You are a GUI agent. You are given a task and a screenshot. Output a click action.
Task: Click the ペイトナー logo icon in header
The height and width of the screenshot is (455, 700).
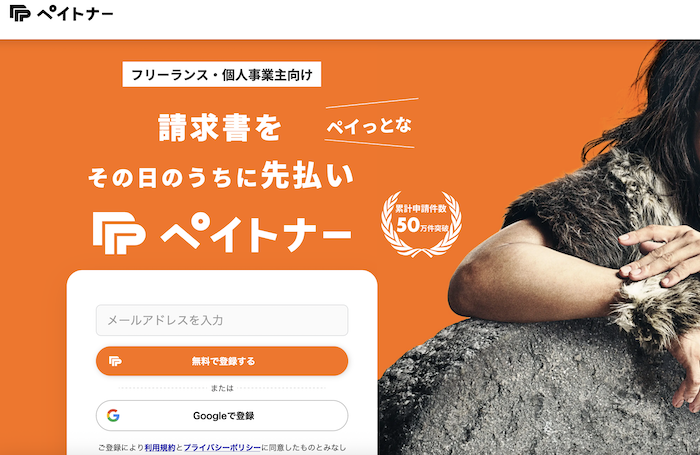point(20,13)
